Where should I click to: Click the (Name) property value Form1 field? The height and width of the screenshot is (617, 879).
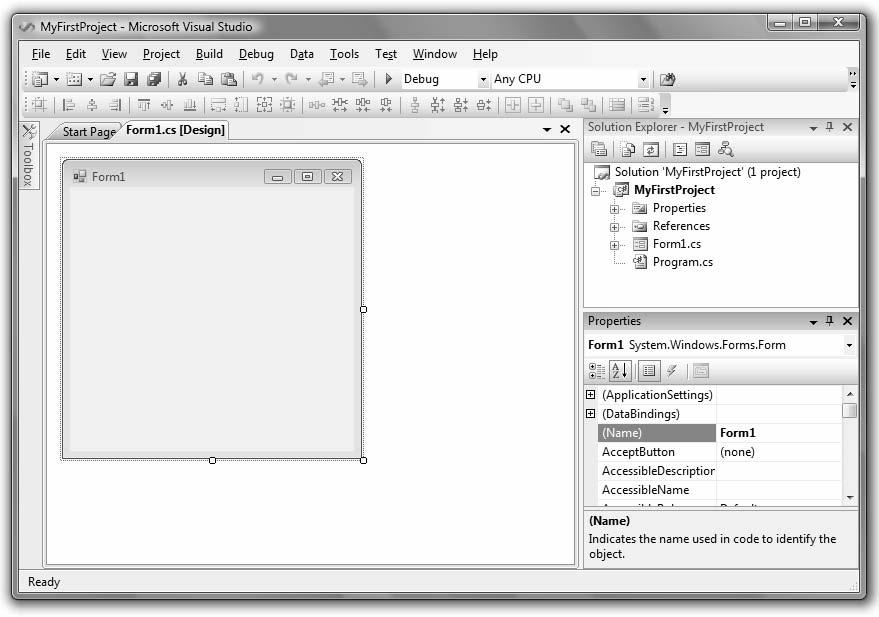point(778,433)
